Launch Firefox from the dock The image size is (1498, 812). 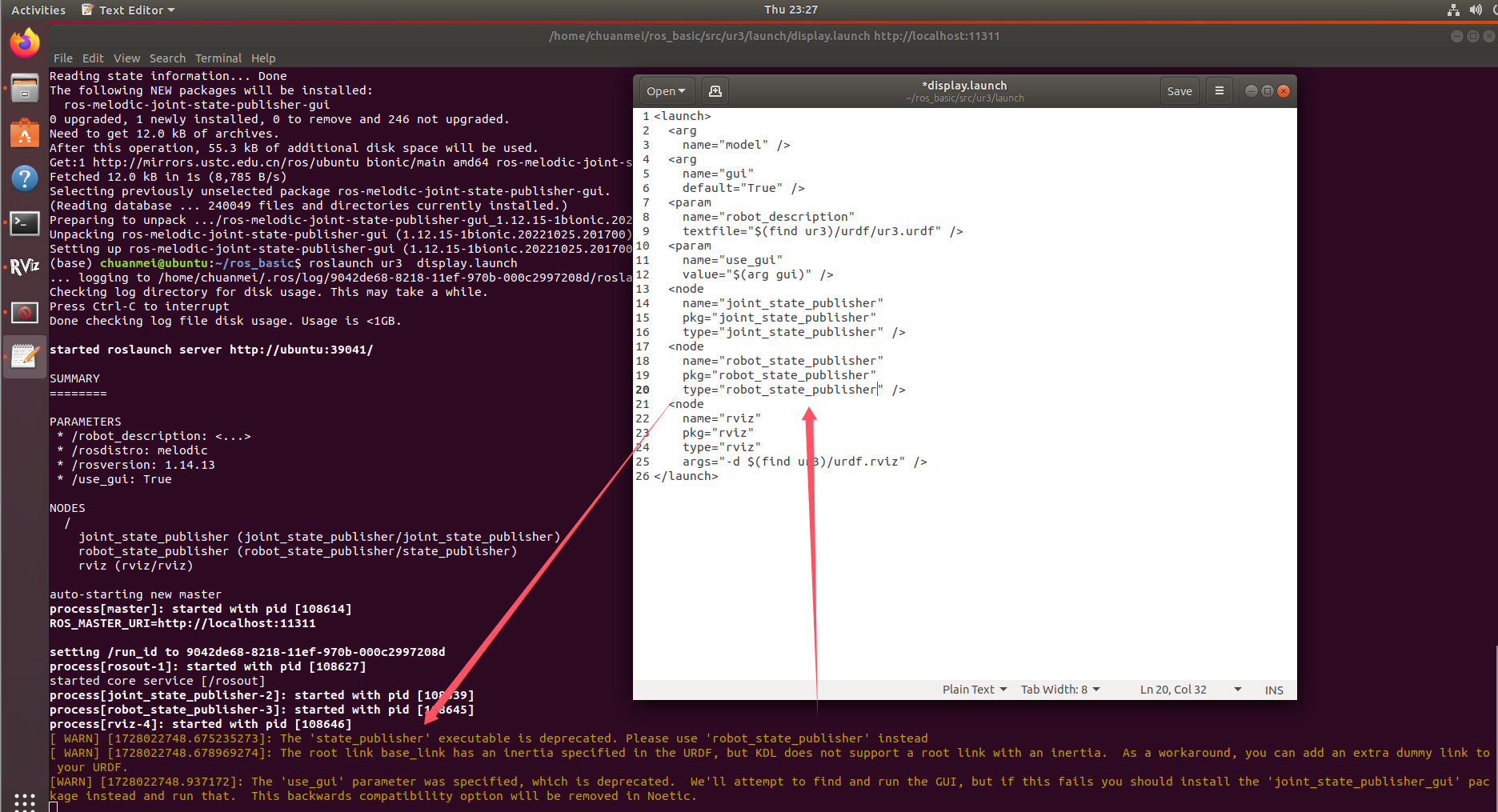pyautogui.click(x=25, y=42)
